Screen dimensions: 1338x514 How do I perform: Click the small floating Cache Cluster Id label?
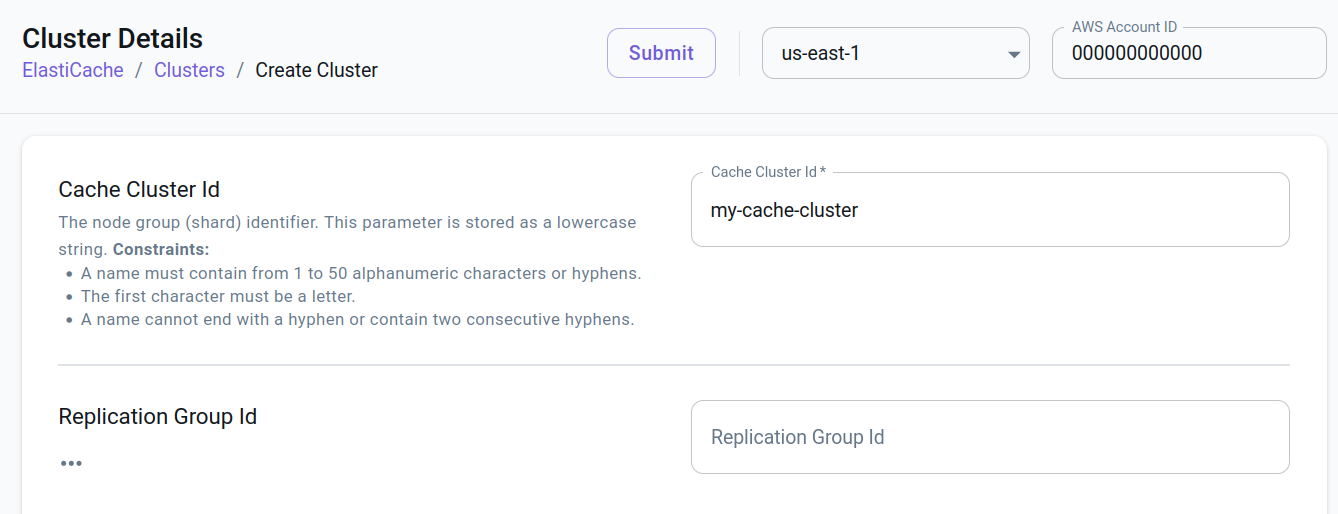coord(768,172)
